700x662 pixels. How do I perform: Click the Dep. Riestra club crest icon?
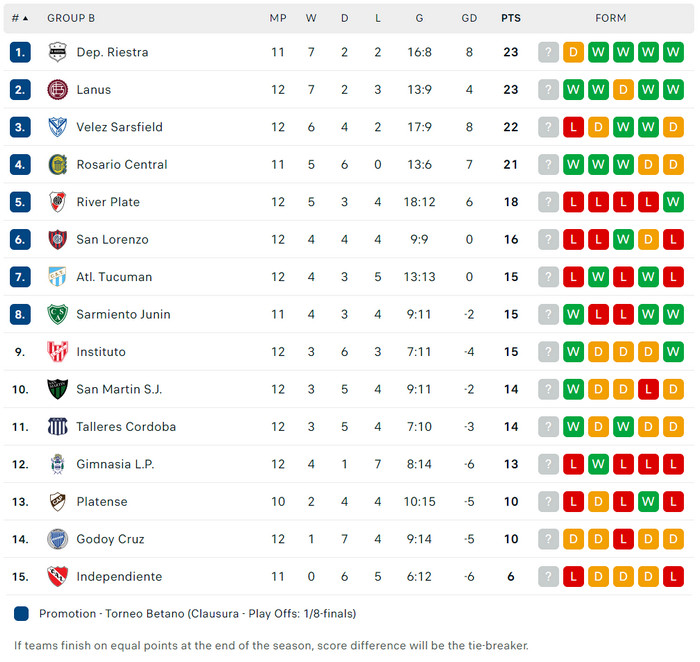(x=57, y=52)
